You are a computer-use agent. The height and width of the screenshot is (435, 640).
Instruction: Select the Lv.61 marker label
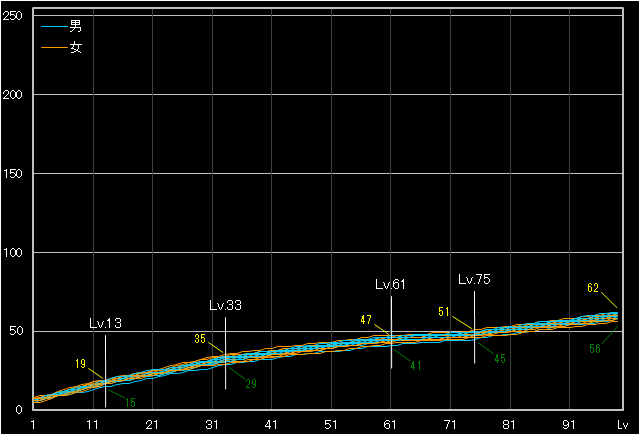[390, 284]
